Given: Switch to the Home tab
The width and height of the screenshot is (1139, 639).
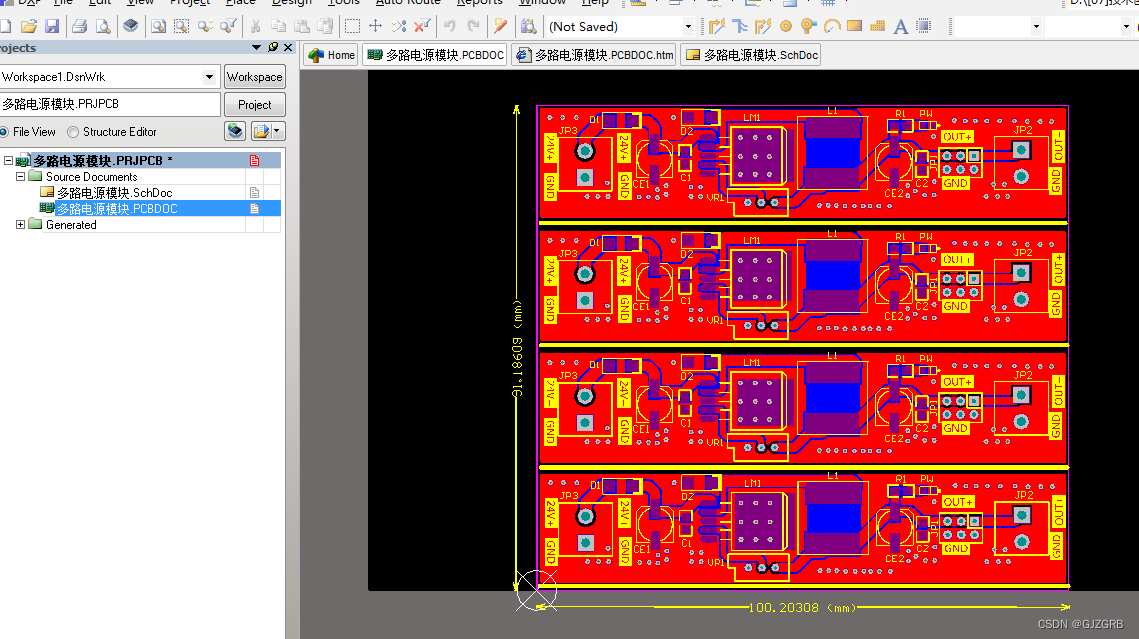Looking at the screenshot, I should point(332,55).
